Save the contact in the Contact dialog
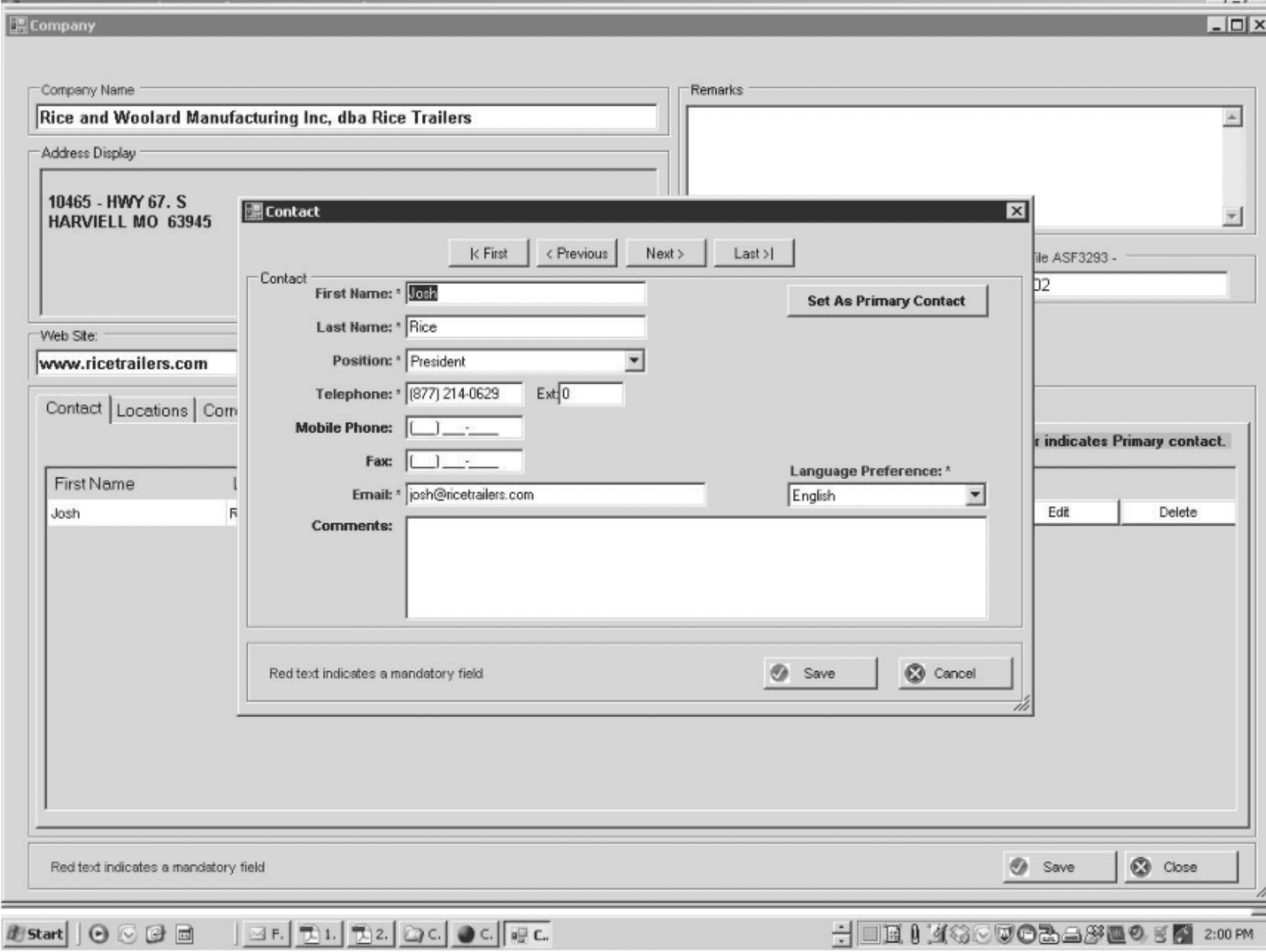The image size is (1266, 952). coord(820,673)
